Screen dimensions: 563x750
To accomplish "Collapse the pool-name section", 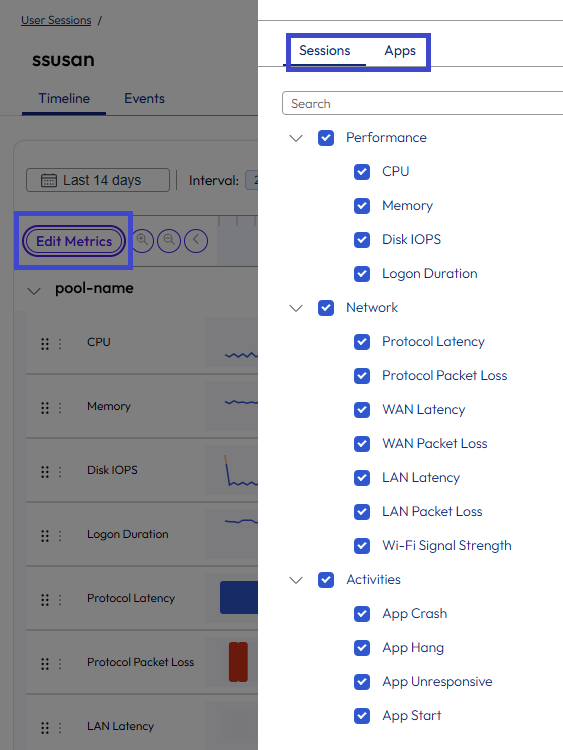I will [34, 290].
